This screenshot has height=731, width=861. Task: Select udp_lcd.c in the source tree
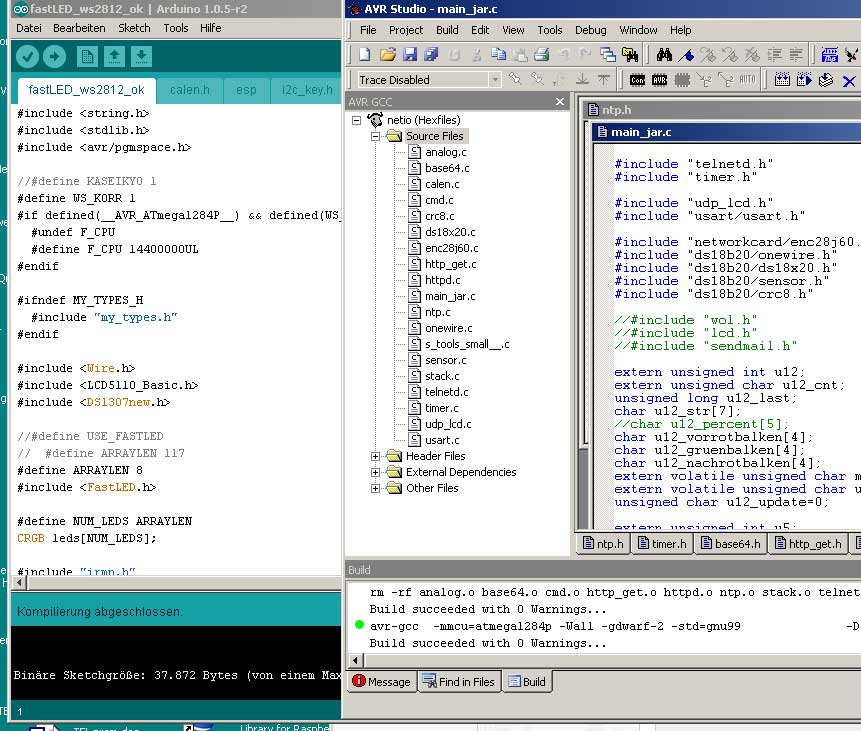click(448, 424)
